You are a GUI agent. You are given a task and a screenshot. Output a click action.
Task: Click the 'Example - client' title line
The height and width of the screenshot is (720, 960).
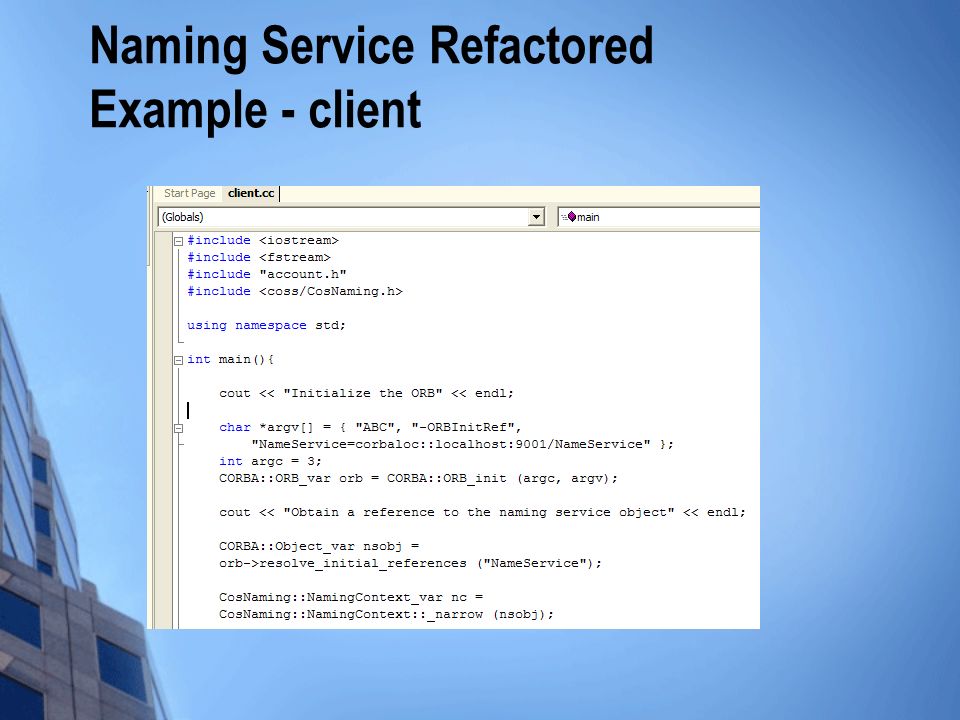(255, 109)
